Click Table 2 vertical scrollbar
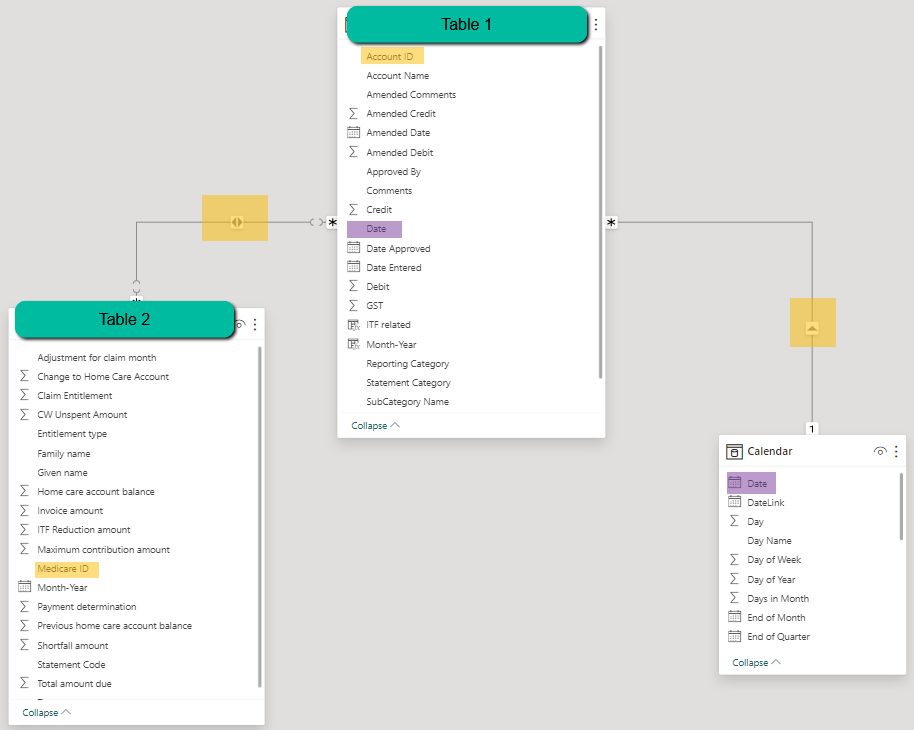Screen dimensions: 914x730 point(259,517)
